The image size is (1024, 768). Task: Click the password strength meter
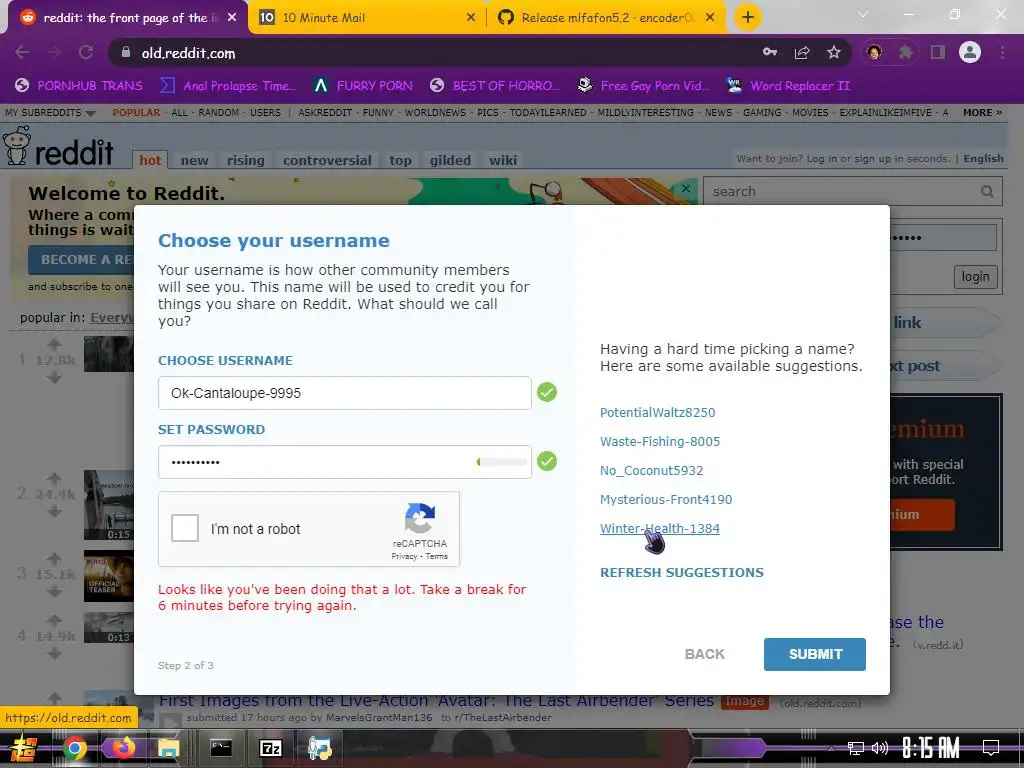pyautogui.click(x=502, y=462)
